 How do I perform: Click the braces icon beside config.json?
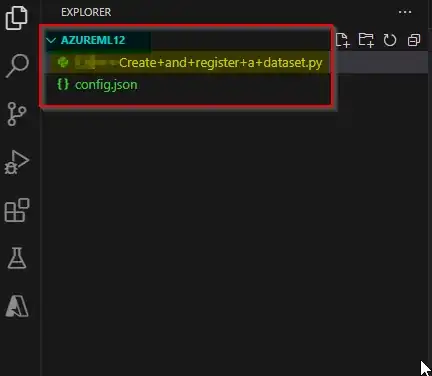click(63, 84)
